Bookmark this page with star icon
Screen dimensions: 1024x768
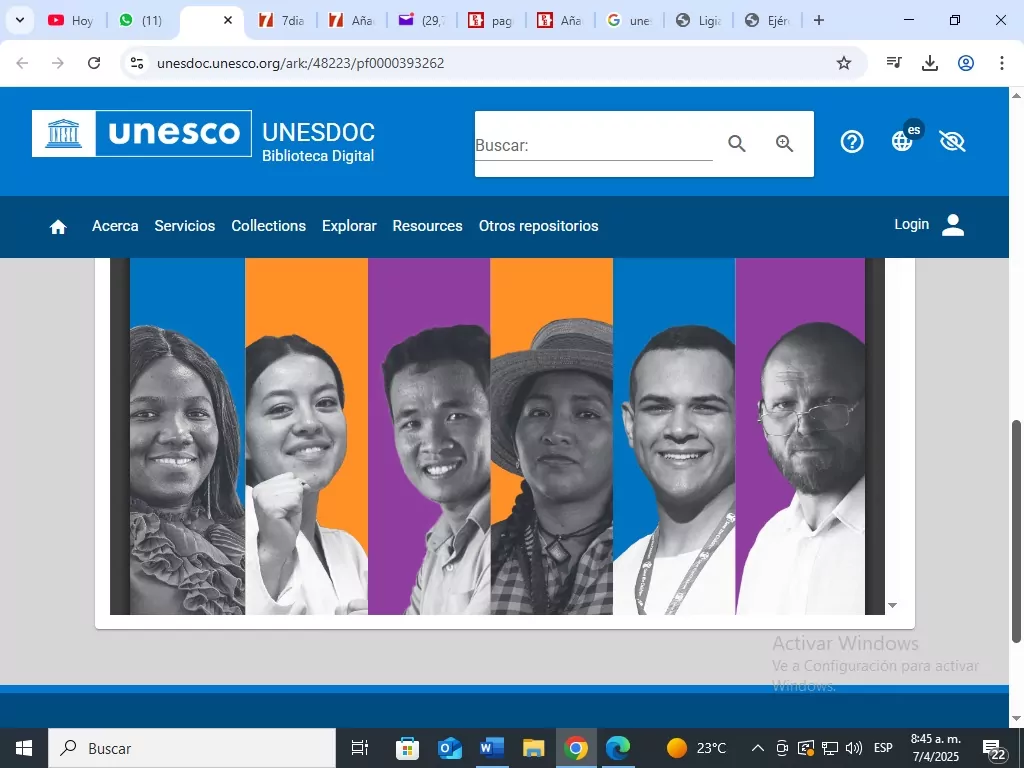[844, 63]
